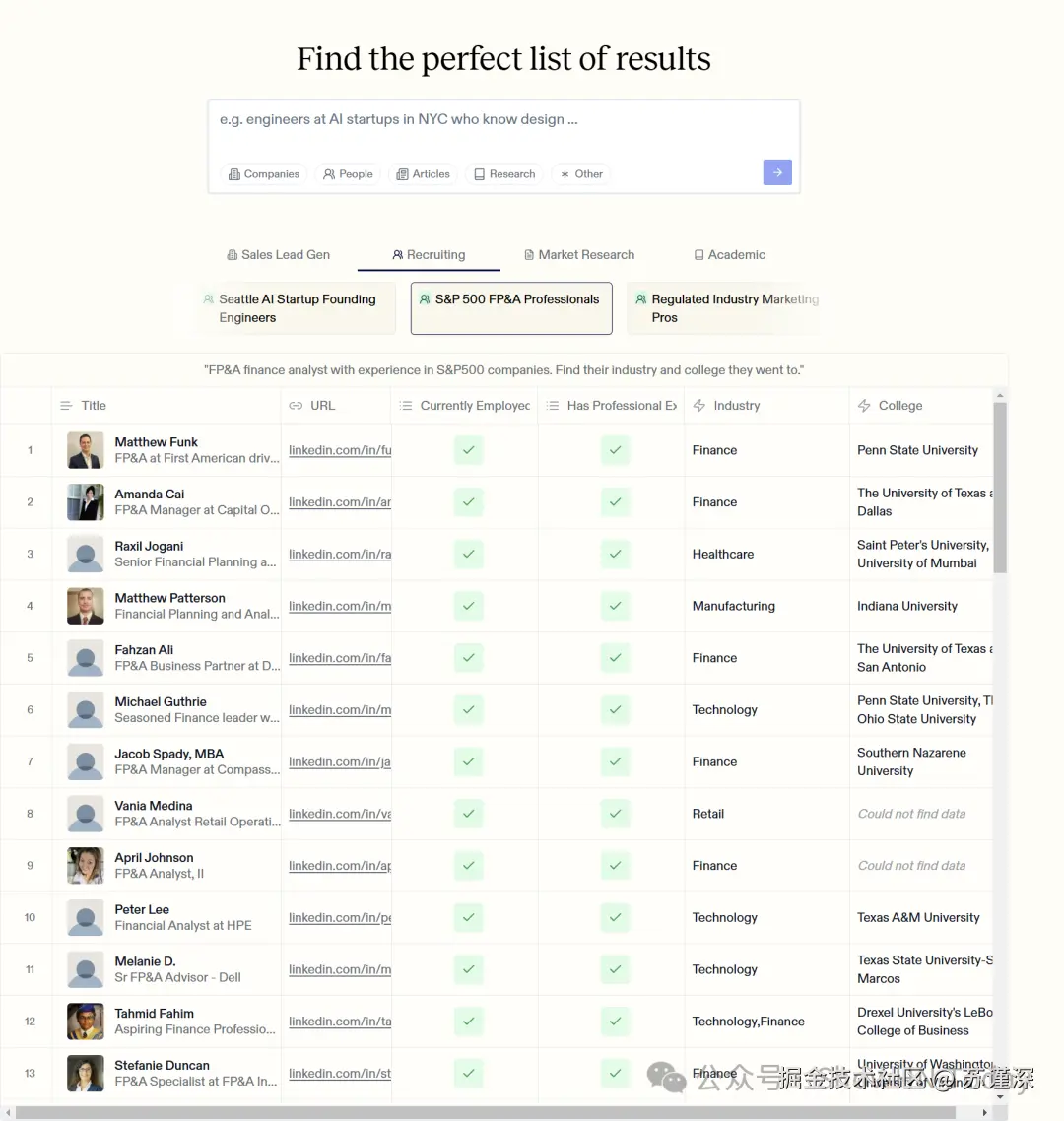
Task: Toggle Peter Lee's Currently Employed checkmark
Action: 469,918
